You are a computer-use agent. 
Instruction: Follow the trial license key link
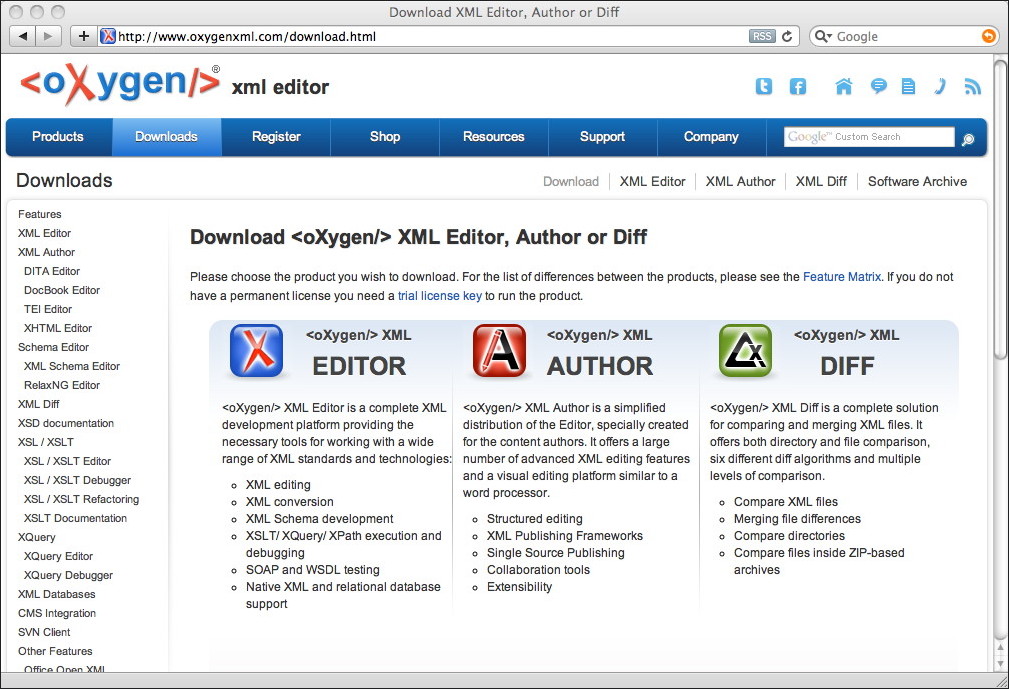[439, 296]
